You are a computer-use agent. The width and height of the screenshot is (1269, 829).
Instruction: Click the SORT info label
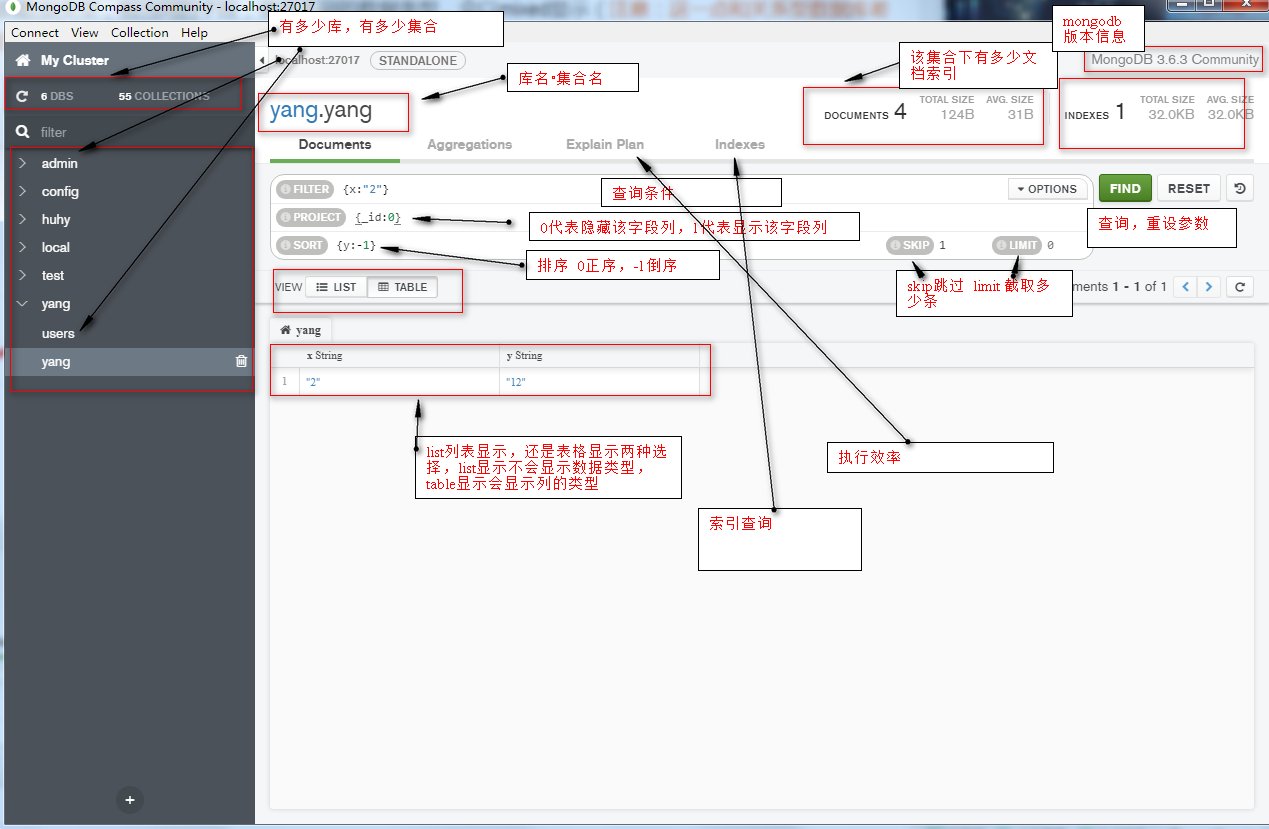[x=303, y=245]
